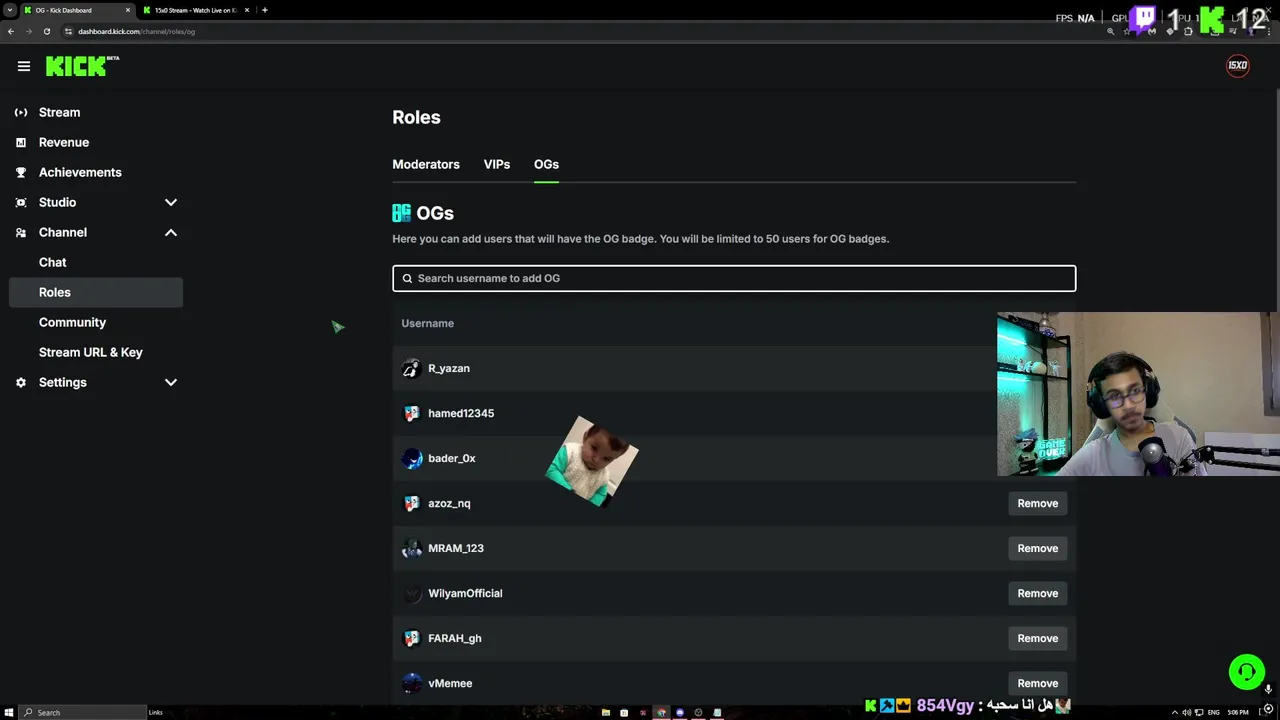Open Chat under Channel
1280x720 pixels.
point(53,262)
